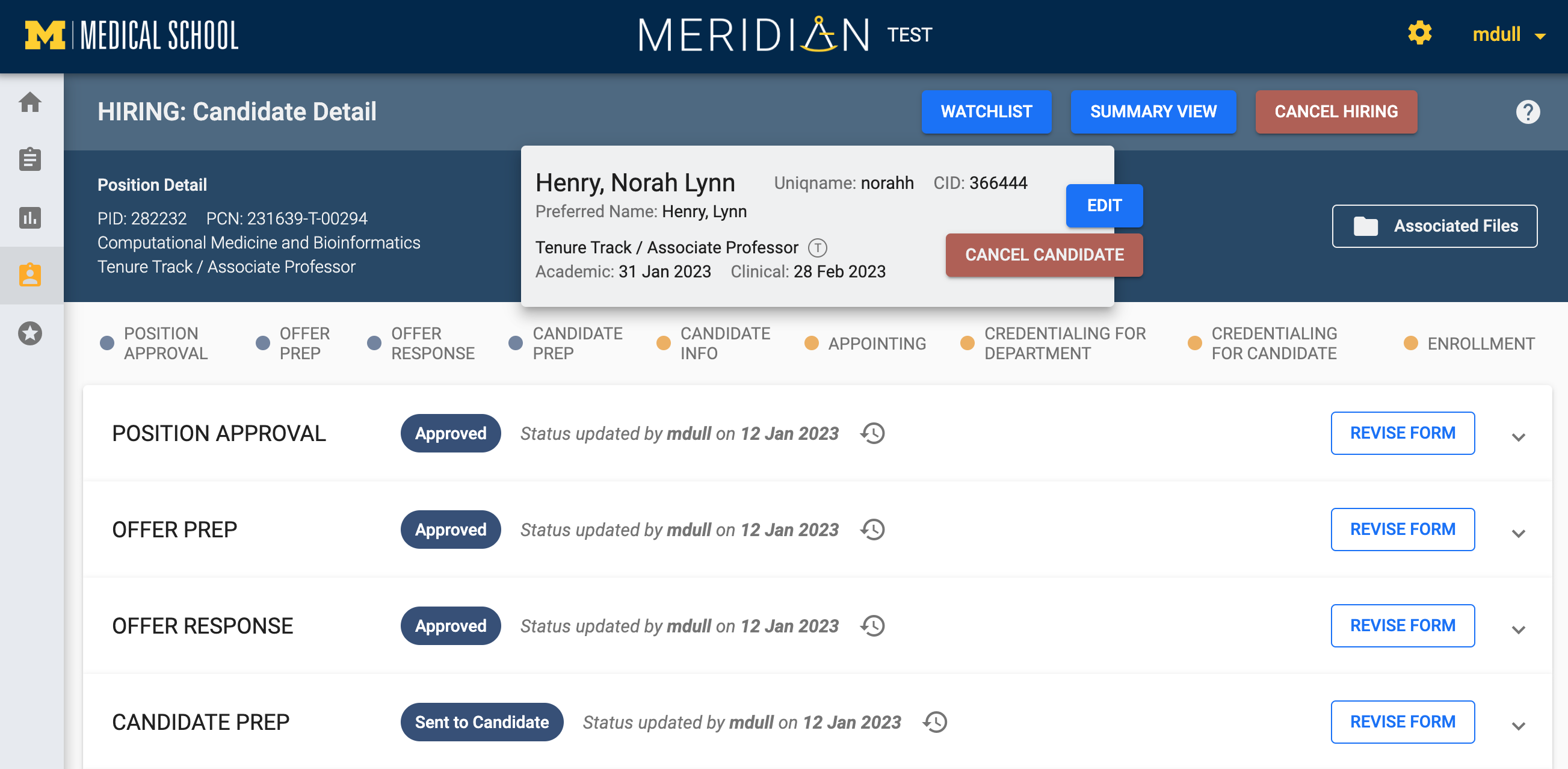Expand the Candidate Prep section chevron

(1518, 726)
